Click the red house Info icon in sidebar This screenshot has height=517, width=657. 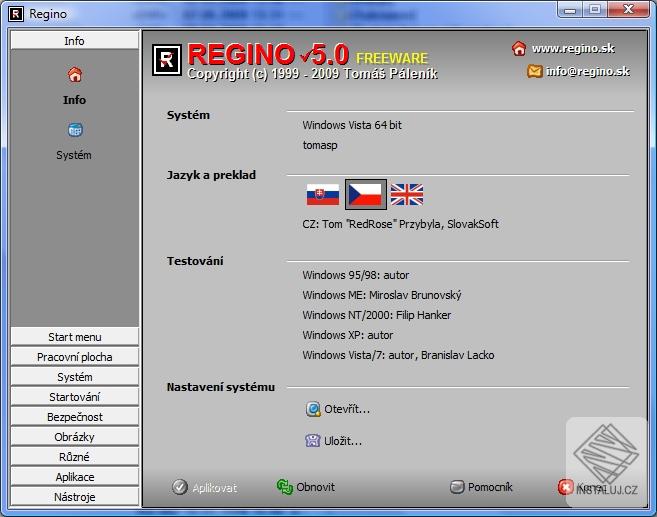tap(75, 75)
